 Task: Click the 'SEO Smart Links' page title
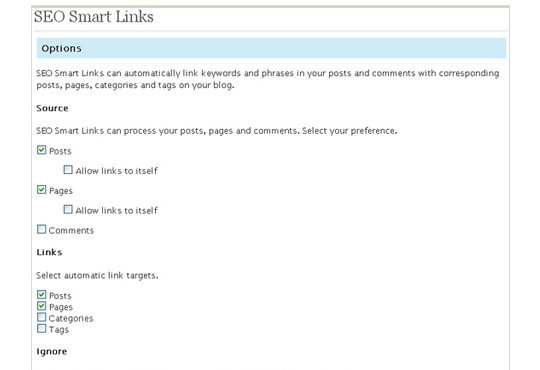(x=94, y=17)
